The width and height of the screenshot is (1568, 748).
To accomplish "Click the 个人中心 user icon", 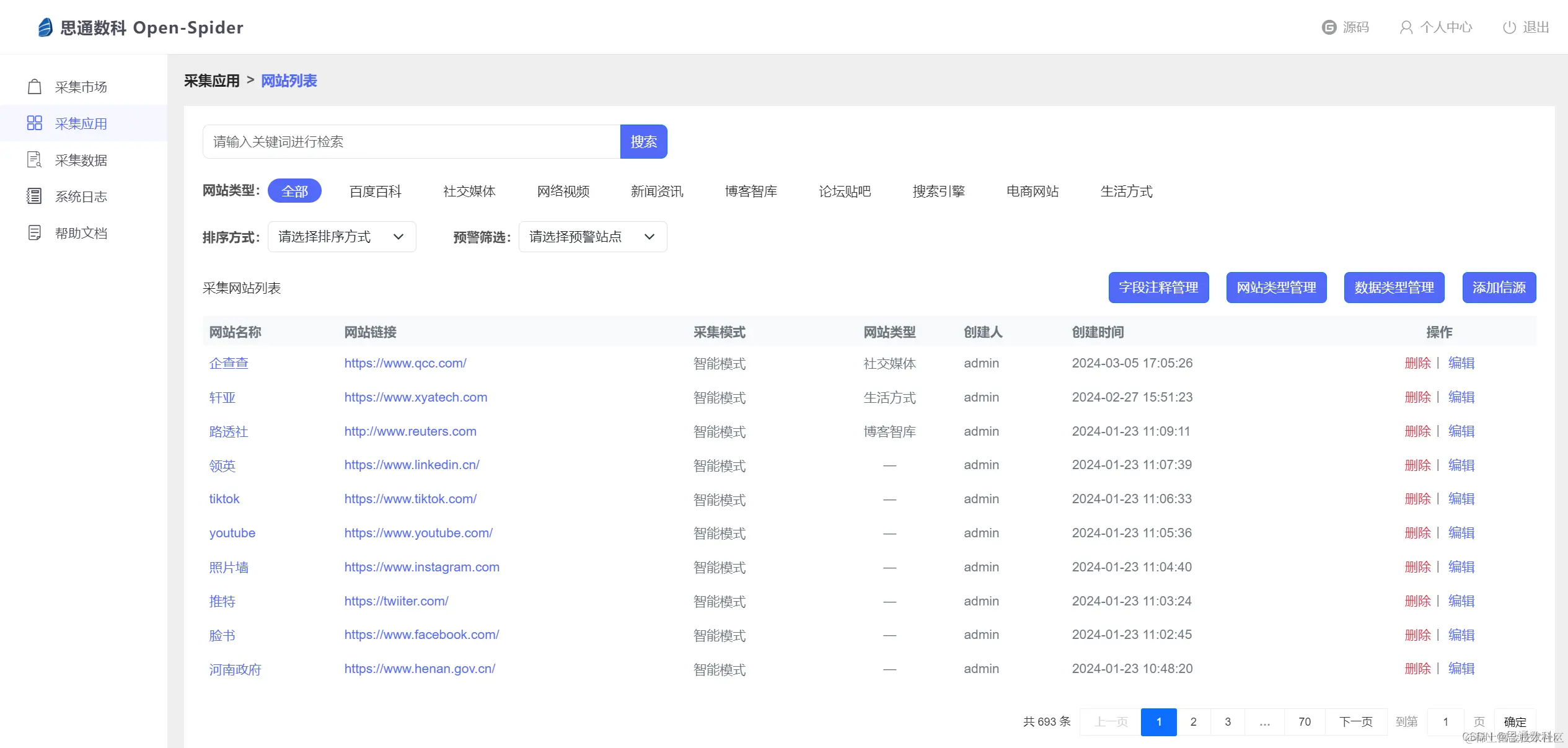I will (x=1406, y=27).
